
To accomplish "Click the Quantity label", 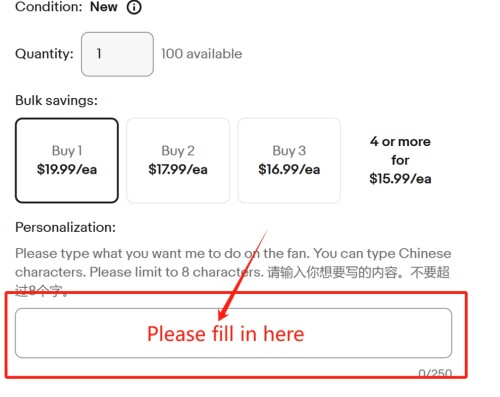I will click(x=44, y=54).
